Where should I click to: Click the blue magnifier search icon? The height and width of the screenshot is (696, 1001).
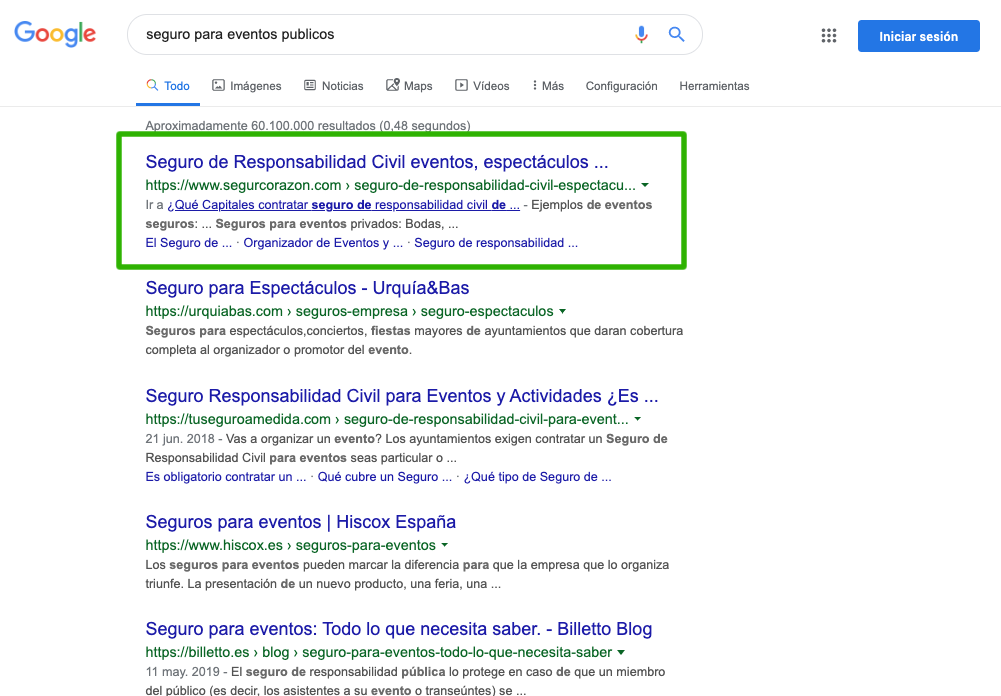click(x=676, y=34)
